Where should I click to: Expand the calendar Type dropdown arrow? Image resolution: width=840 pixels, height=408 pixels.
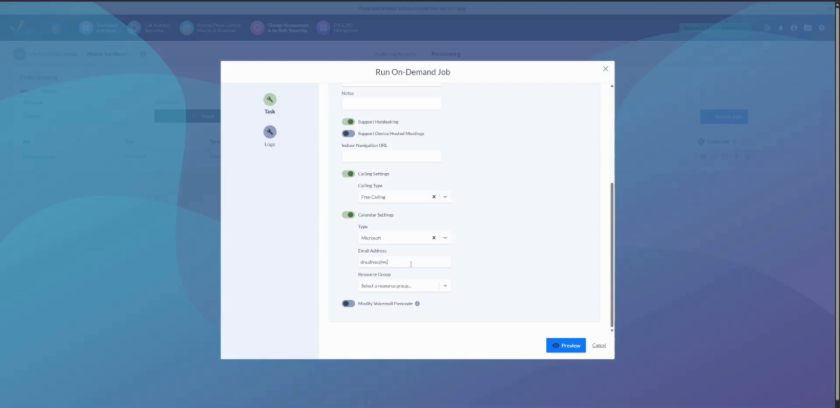(x=445, y=238)
